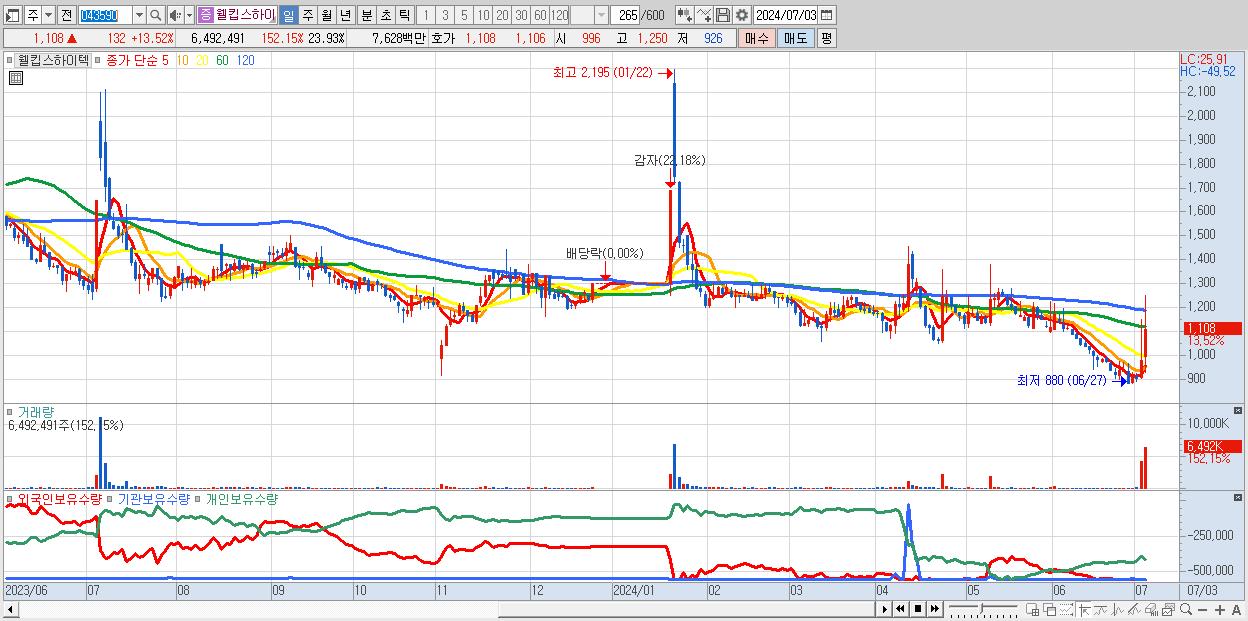The width and height of the screenshot is (1248, 621).
Task: Click the red 매수 buy button
Action: pyautogui.click(x=756, y=38)
